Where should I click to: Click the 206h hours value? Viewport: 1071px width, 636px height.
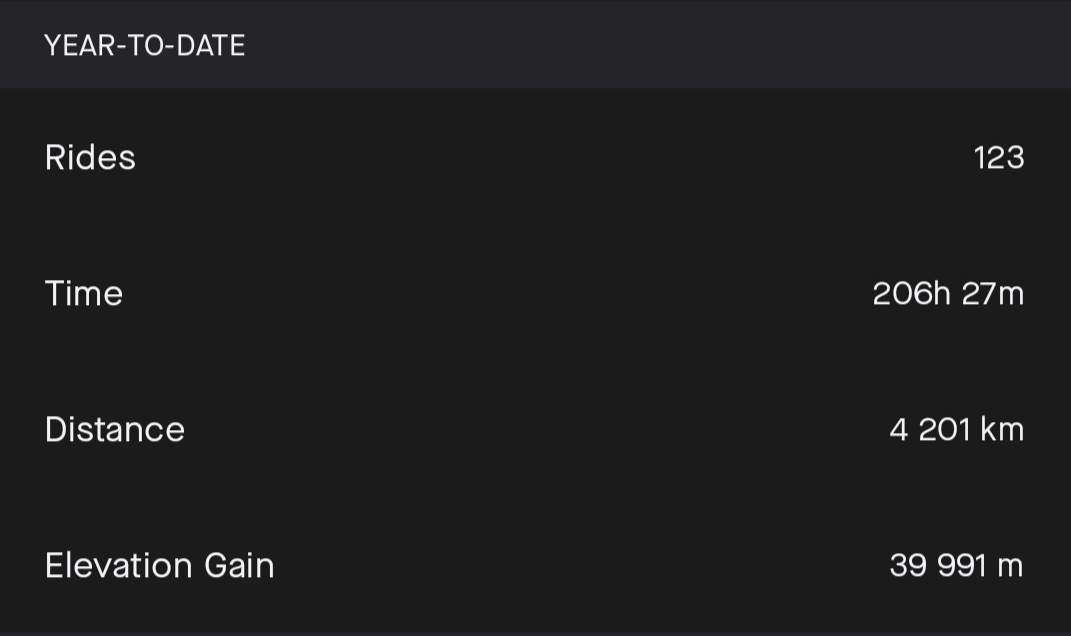tap(911, 294)
